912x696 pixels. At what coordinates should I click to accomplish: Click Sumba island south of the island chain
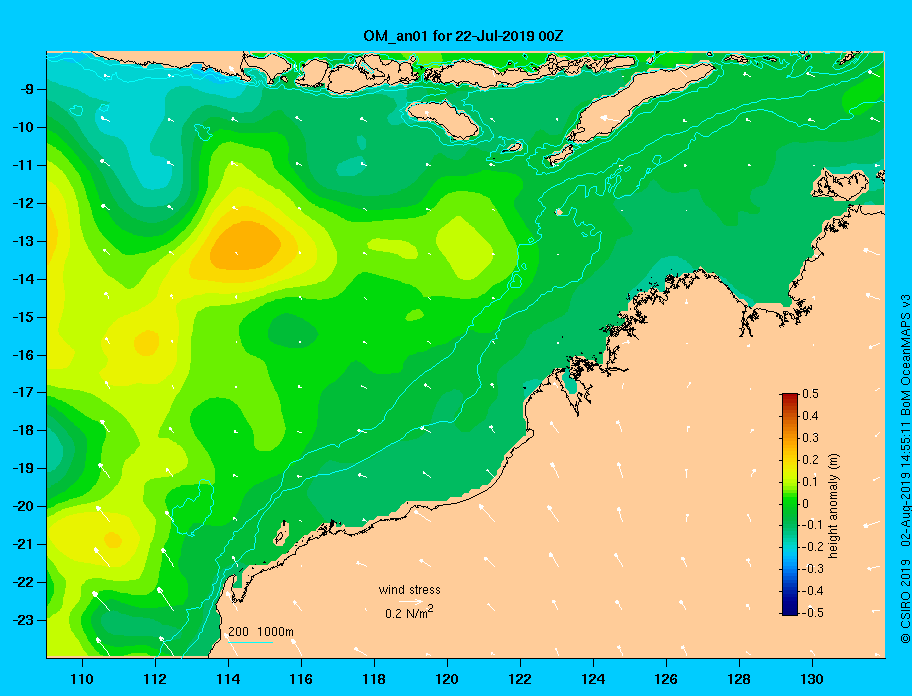pos(443,119)
